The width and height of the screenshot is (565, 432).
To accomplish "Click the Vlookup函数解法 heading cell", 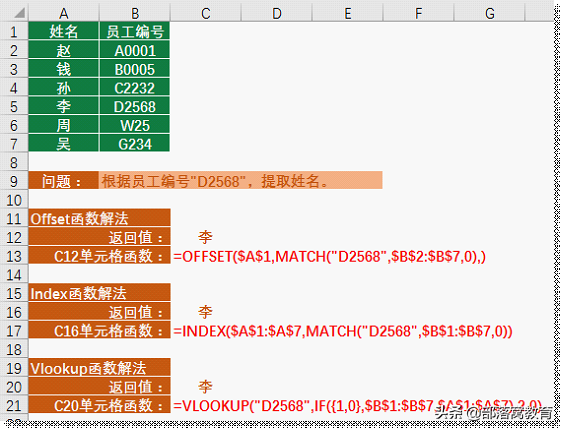I will (99, 368).
